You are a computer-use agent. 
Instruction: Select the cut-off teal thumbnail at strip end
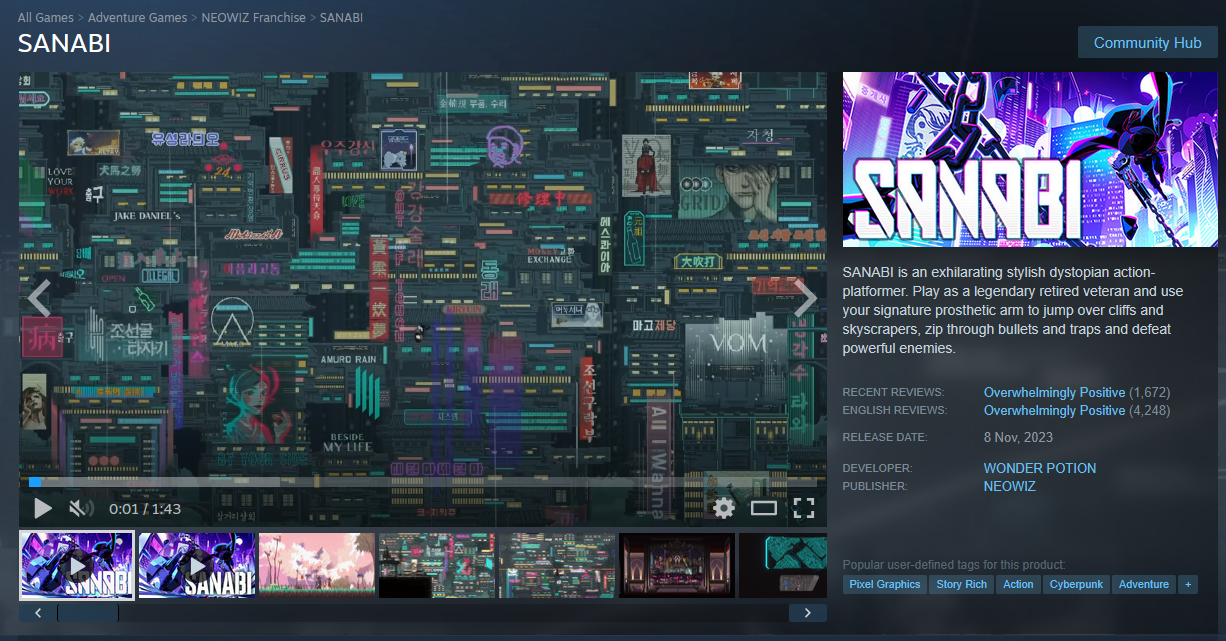783,565
